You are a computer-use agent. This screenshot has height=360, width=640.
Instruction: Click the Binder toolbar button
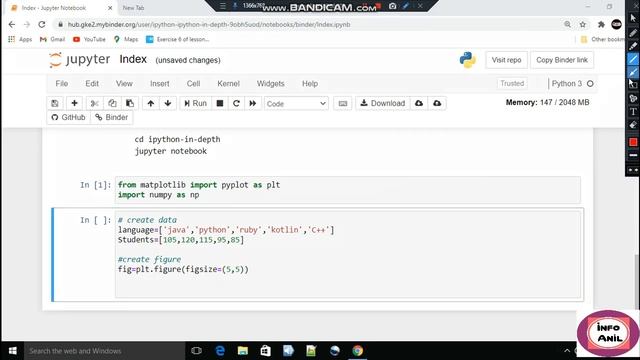point(112,118)
